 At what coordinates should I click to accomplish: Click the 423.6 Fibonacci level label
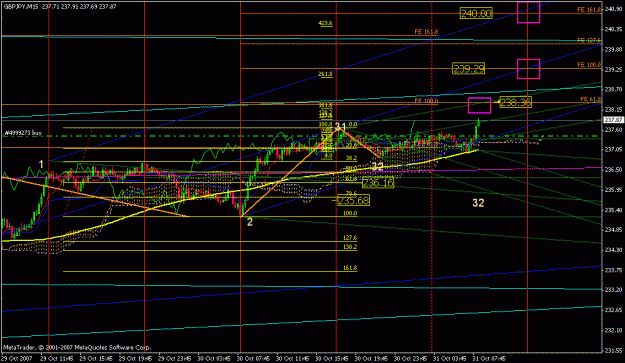325,24
